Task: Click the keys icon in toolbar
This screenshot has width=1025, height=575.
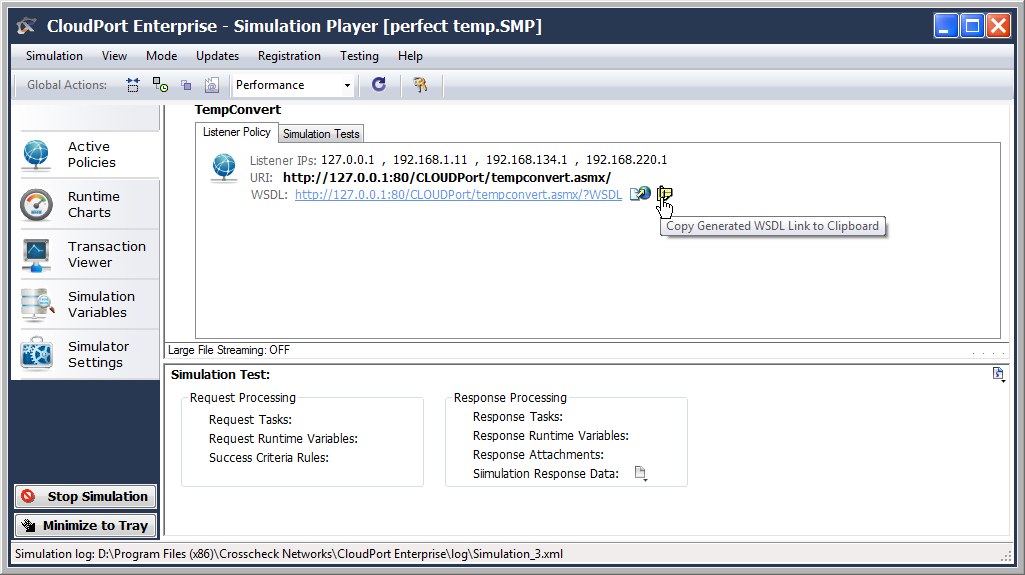Action: pyautogui.click(x=420, y=84)
